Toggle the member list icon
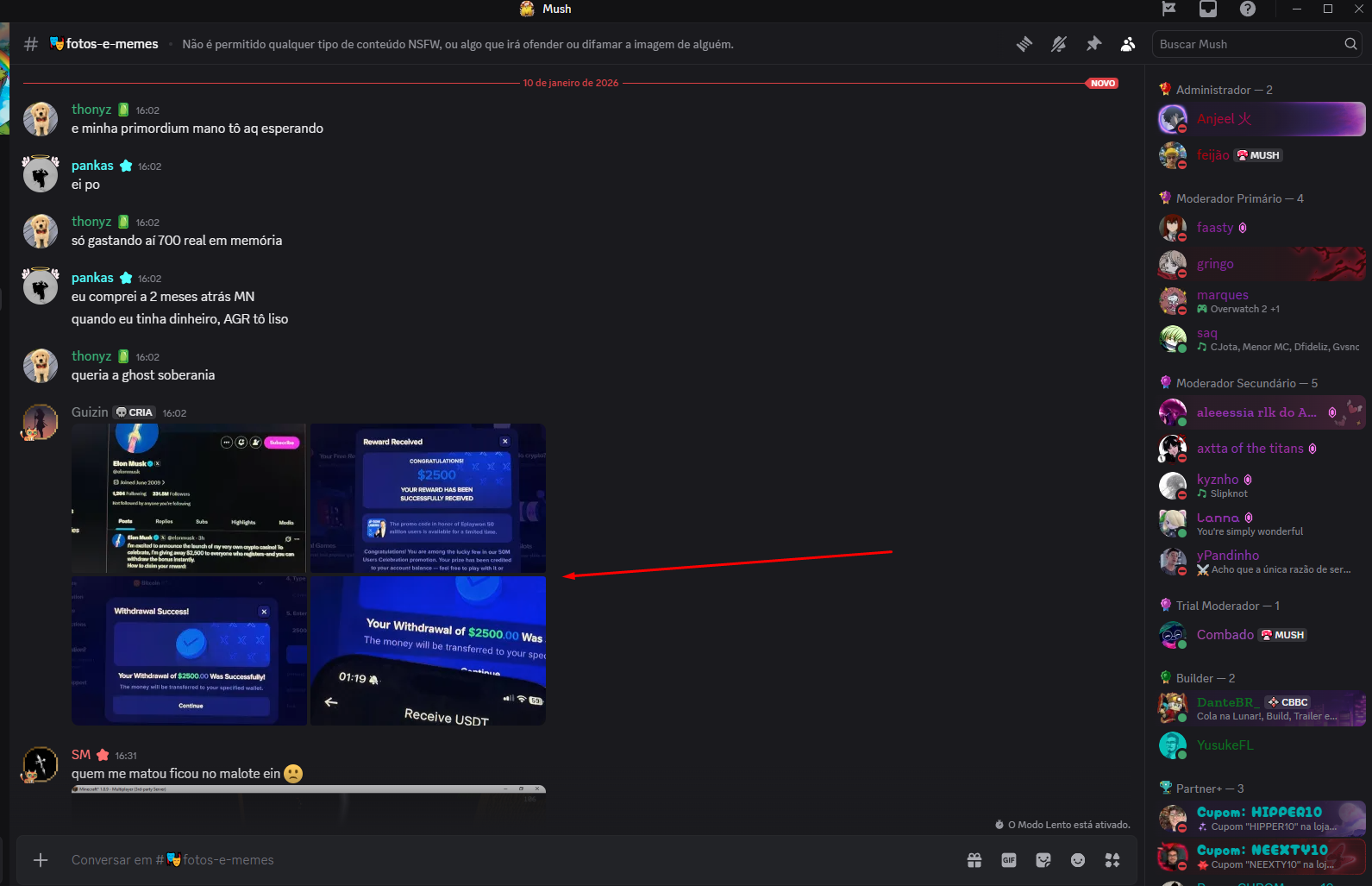This screenshot has width=1372, height=886. tap(1128, 44)
